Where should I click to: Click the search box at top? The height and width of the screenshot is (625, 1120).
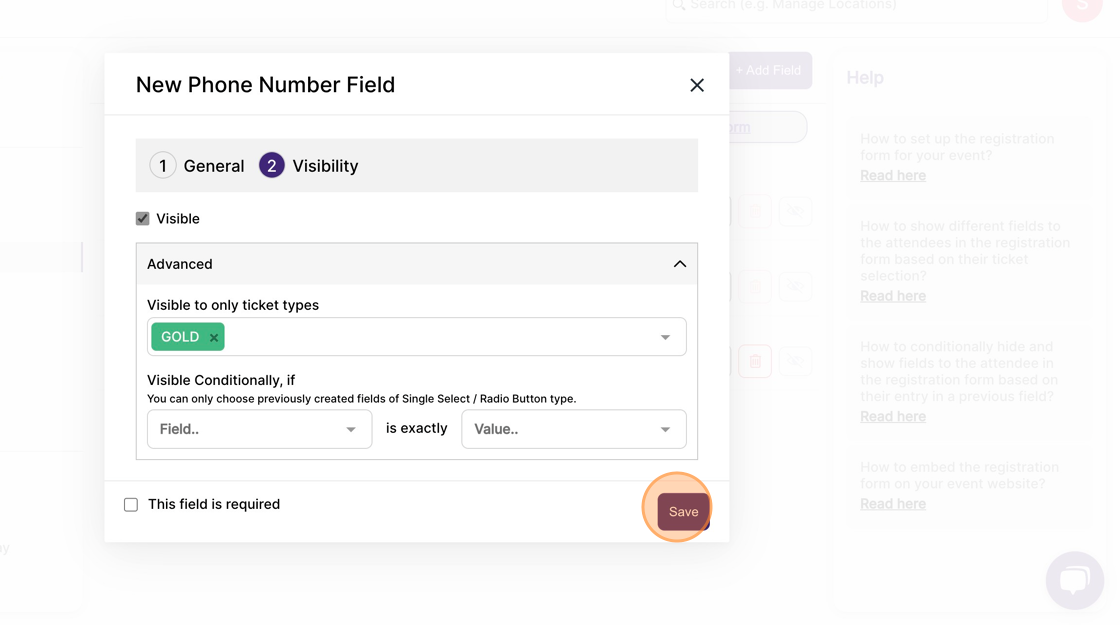coord(856,6)
